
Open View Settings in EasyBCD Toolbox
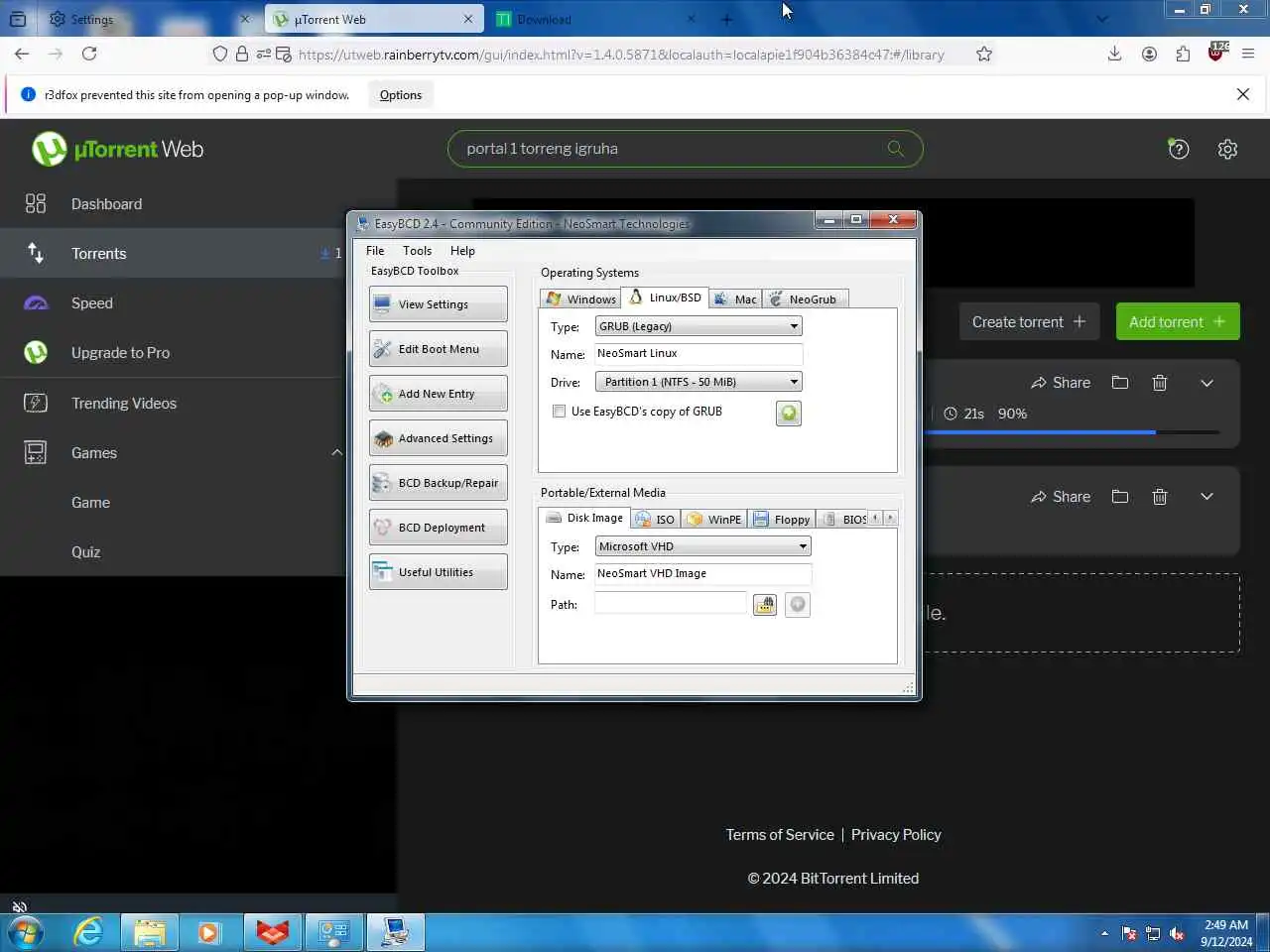click(438, 304)
